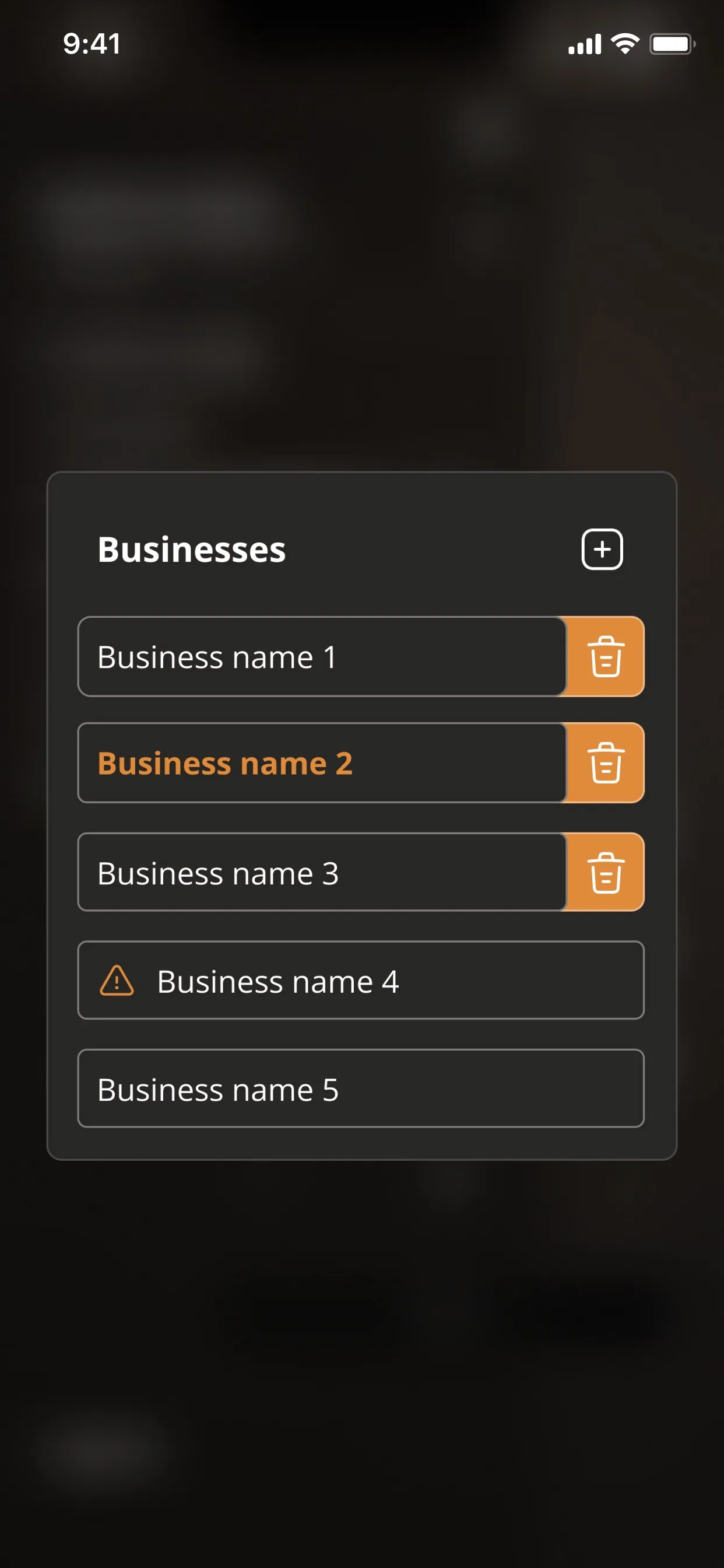Tap the Businesses heading
Viewport: 724px width, 1568px height.
point(192,549)
